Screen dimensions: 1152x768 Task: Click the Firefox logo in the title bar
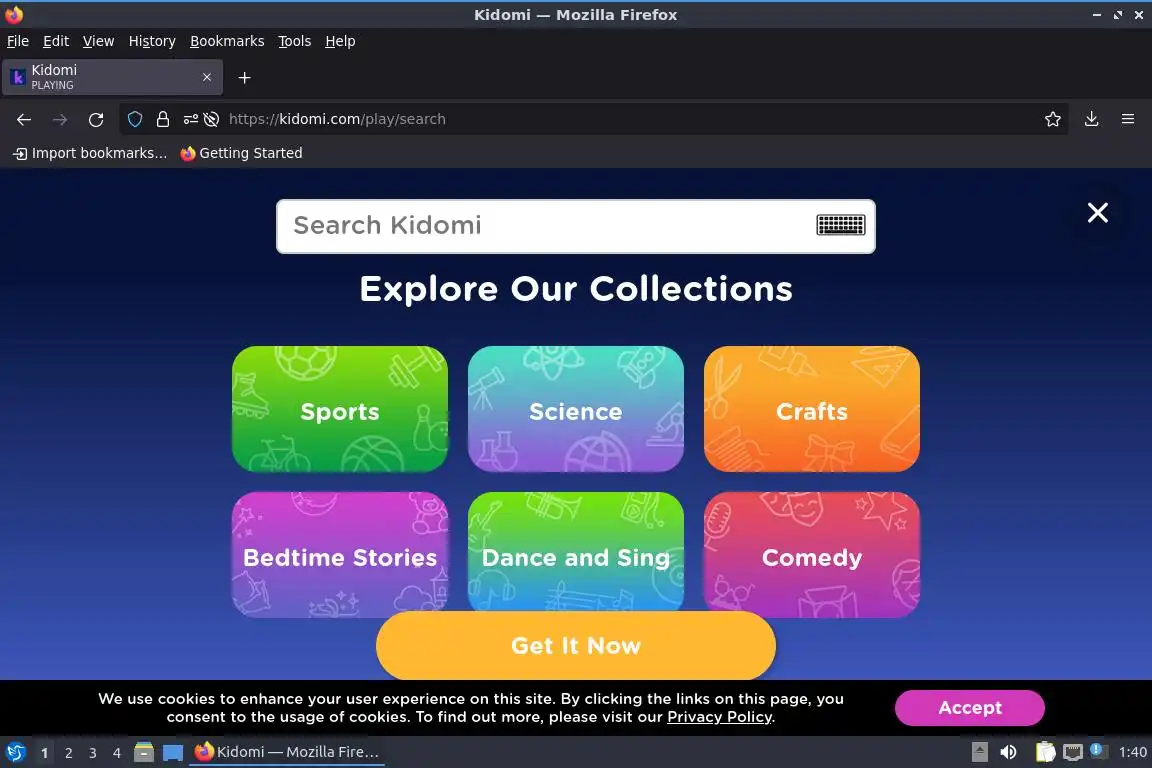14,14
